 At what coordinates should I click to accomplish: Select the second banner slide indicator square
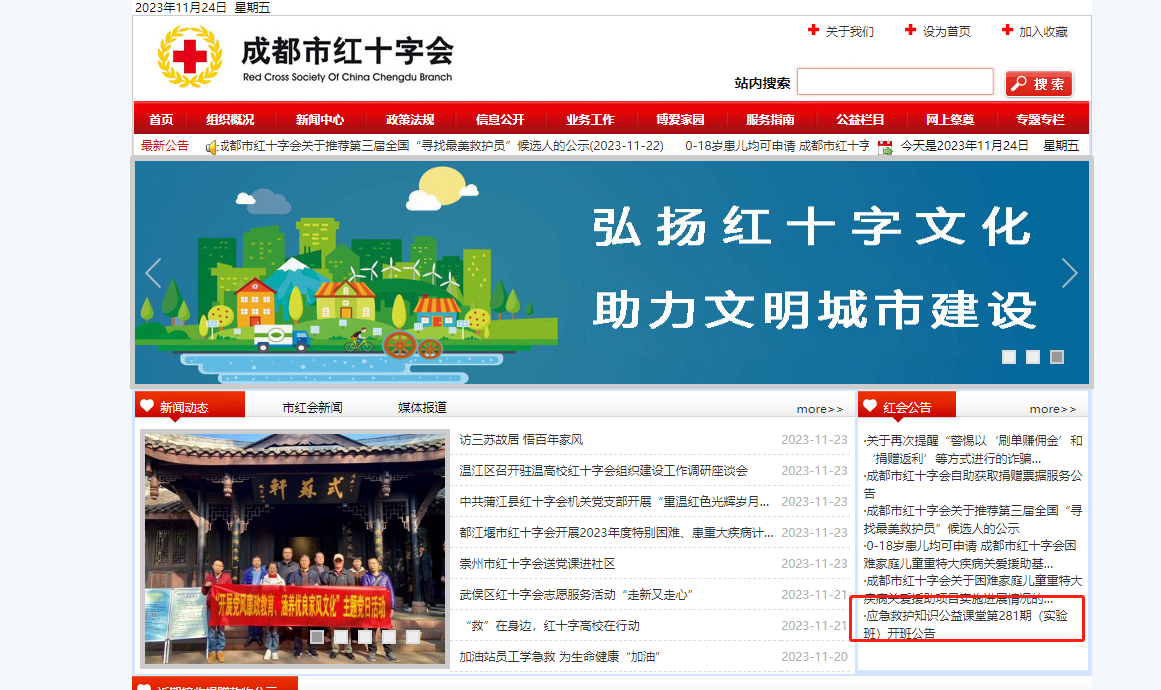(x=1033, y=357)
